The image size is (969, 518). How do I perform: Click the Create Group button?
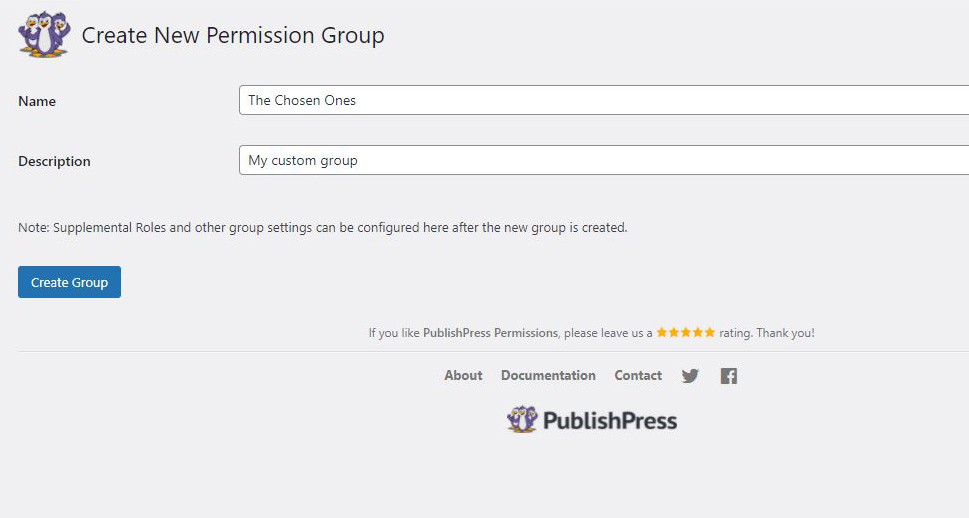click(x=69, y=282)
